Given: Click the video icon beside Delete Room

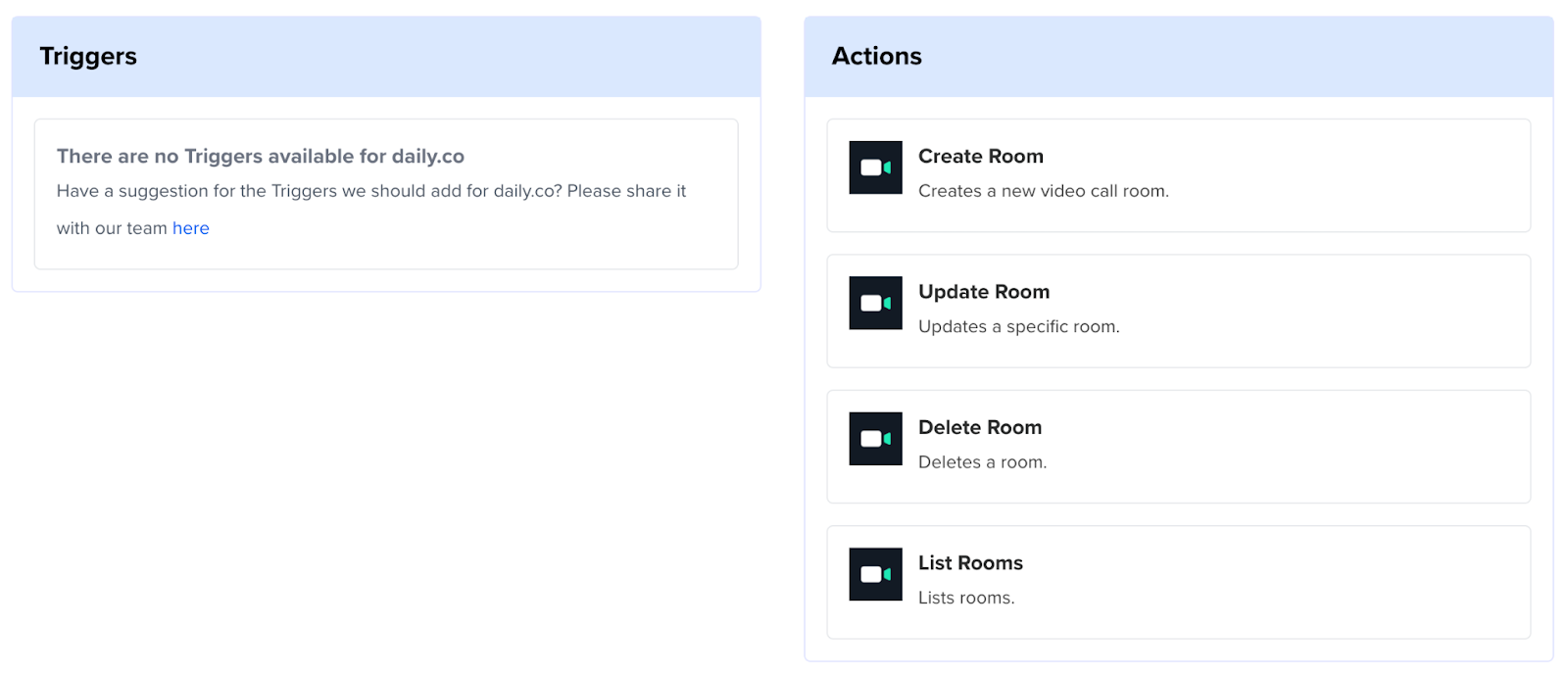Looking at the screenshot, I should [x=875, y=439].
